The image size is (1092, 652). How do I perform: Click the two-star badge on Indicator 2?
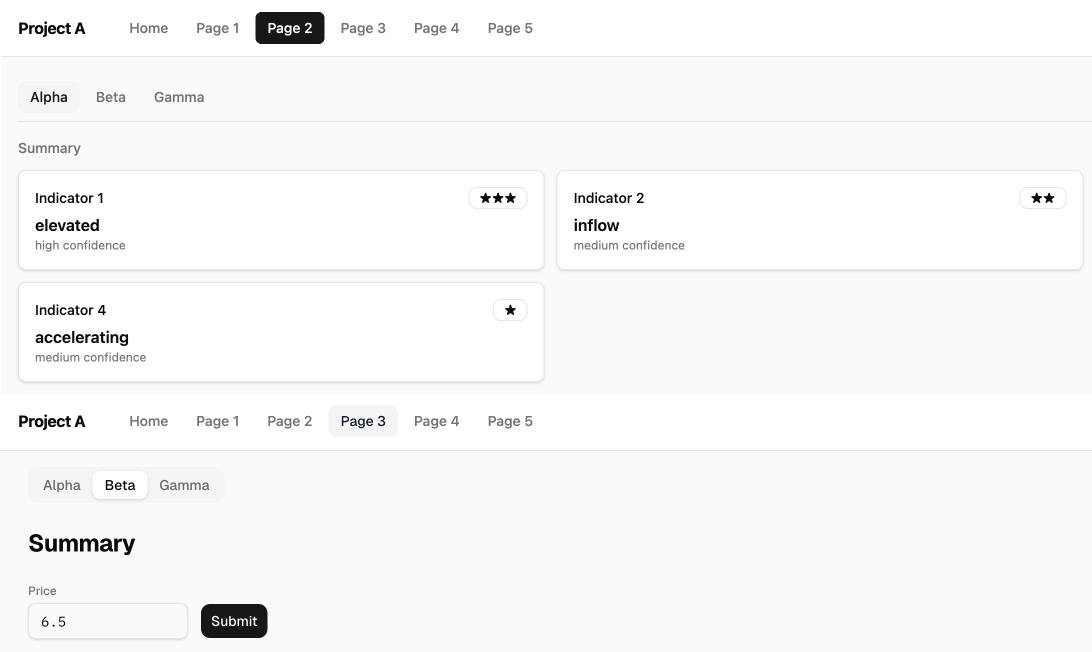pyautogui.click(x=1042, y=198)
